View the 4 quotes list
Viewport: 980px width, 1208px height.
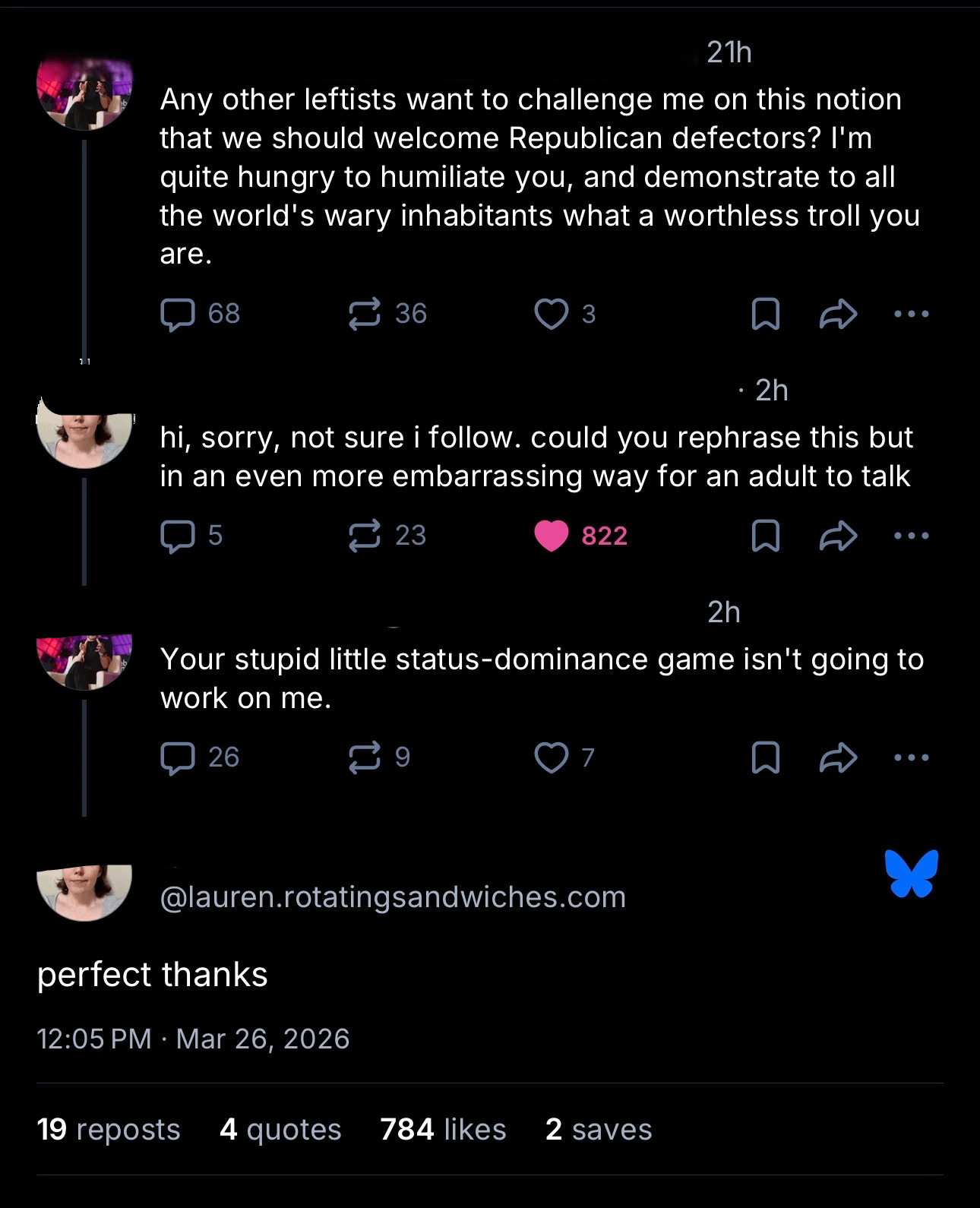[280, 1130]
